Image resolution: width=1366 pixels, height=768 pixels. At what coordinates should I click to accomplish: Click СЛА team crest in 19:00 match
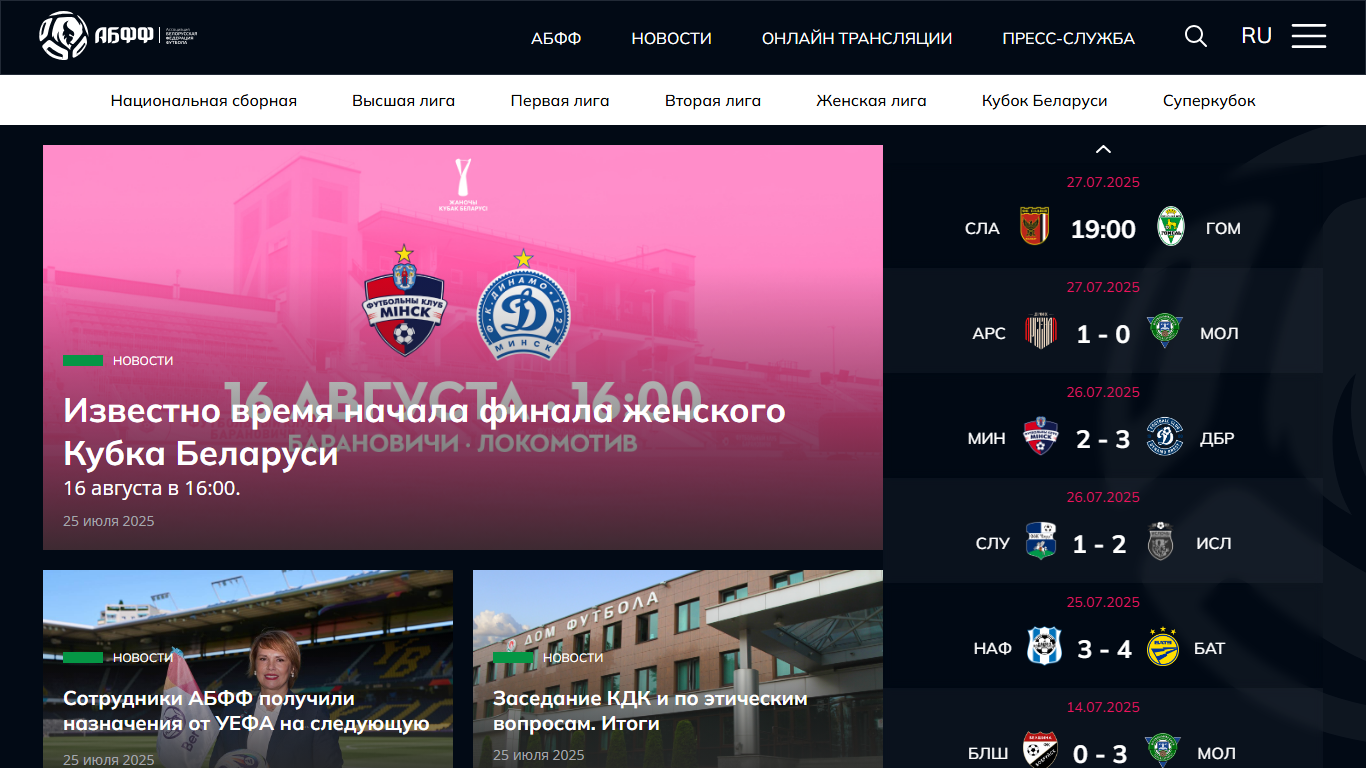1035,227
